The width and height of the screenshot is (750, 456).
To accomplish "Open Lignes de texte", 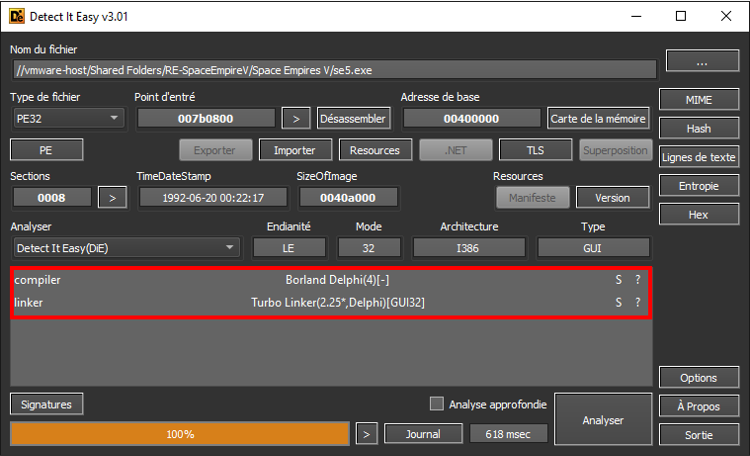I will click(x=699, y=157).
